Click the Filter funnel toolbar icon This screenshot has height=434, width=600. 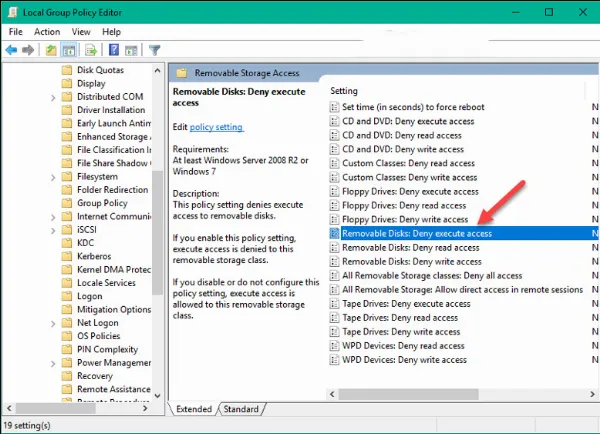pyautogui.click(x=155, y=49)
